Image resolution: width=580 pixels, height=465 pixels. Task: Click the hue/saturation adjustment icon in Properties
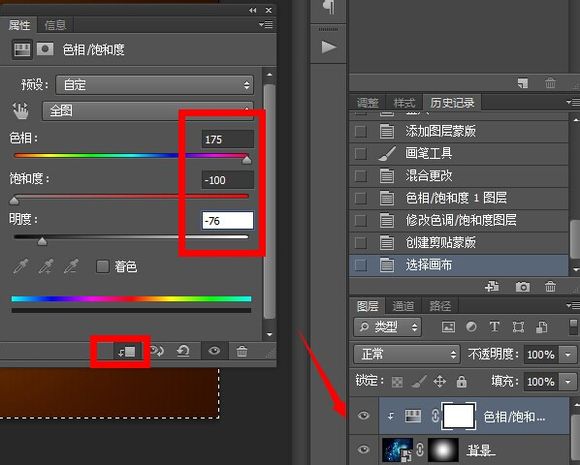[22, 49]
